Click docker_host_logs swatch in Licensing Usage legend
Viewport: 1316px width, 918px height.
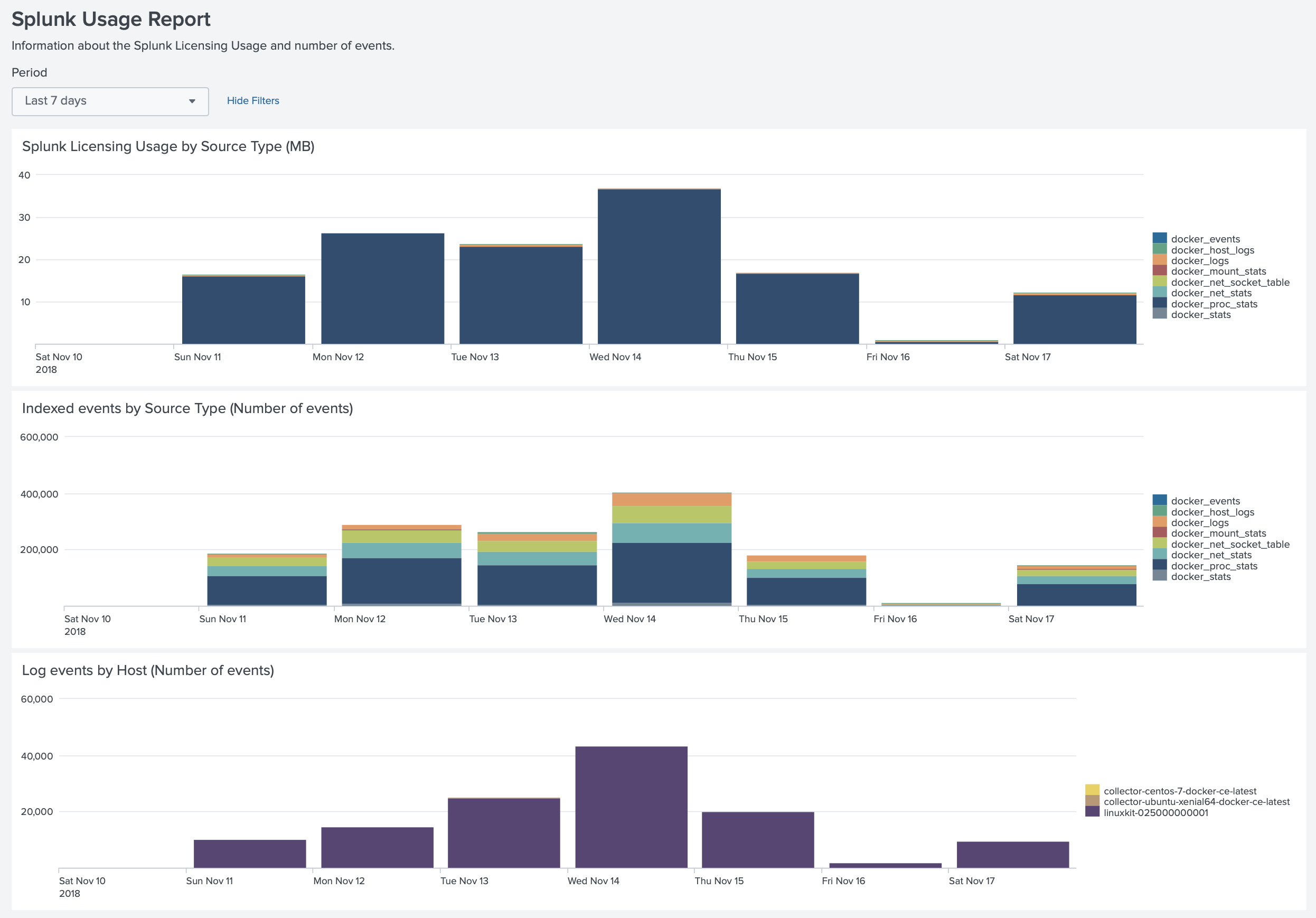[x=1160, y=249]
